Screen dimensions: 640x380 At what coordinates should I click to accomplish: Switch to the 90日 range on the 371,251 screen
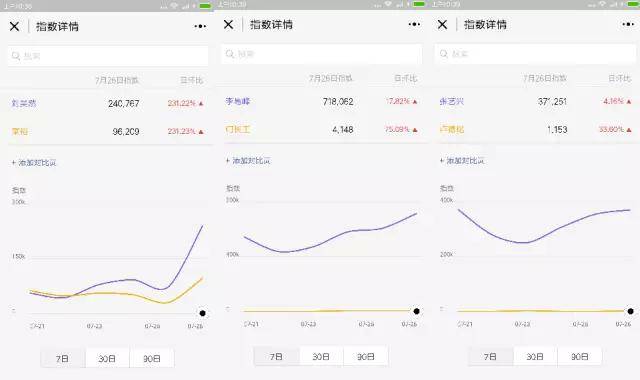580,356
